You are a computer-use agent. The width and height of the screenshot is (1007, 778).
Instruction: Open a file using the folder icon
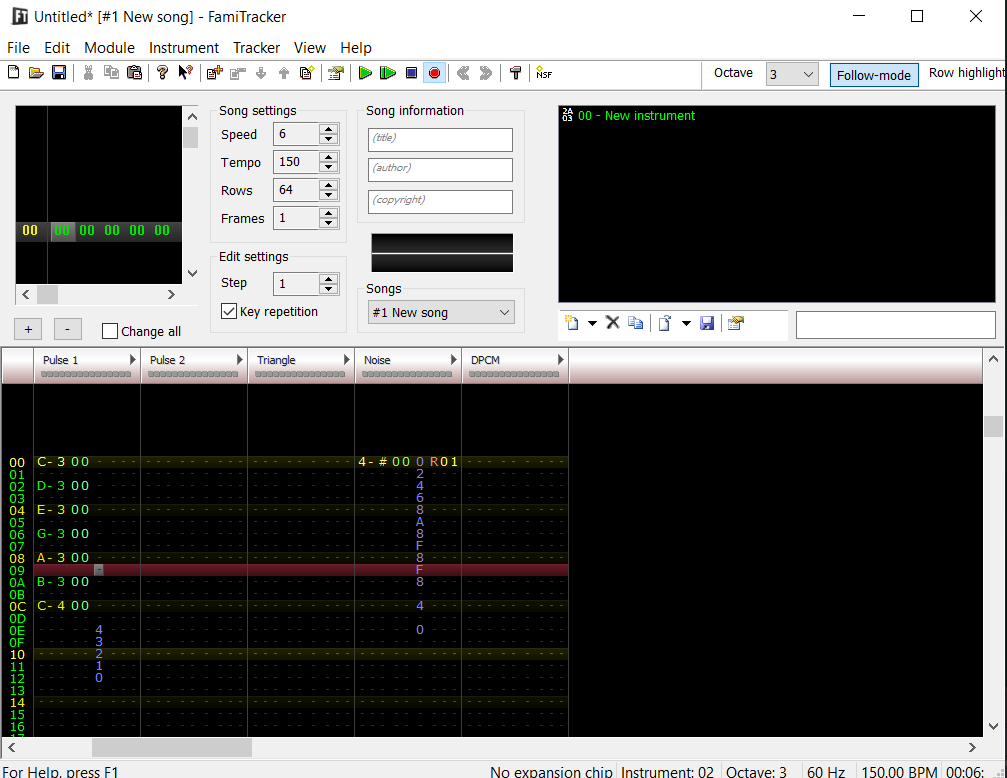click(x=36, y=73)
